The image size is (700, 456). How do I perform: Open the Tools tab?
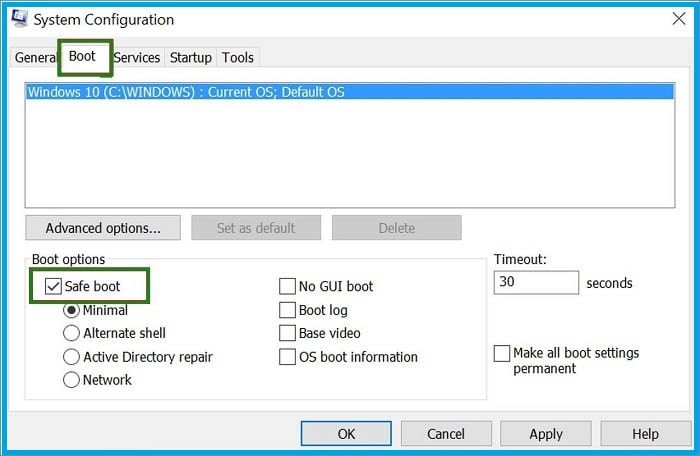coord(238,58)
